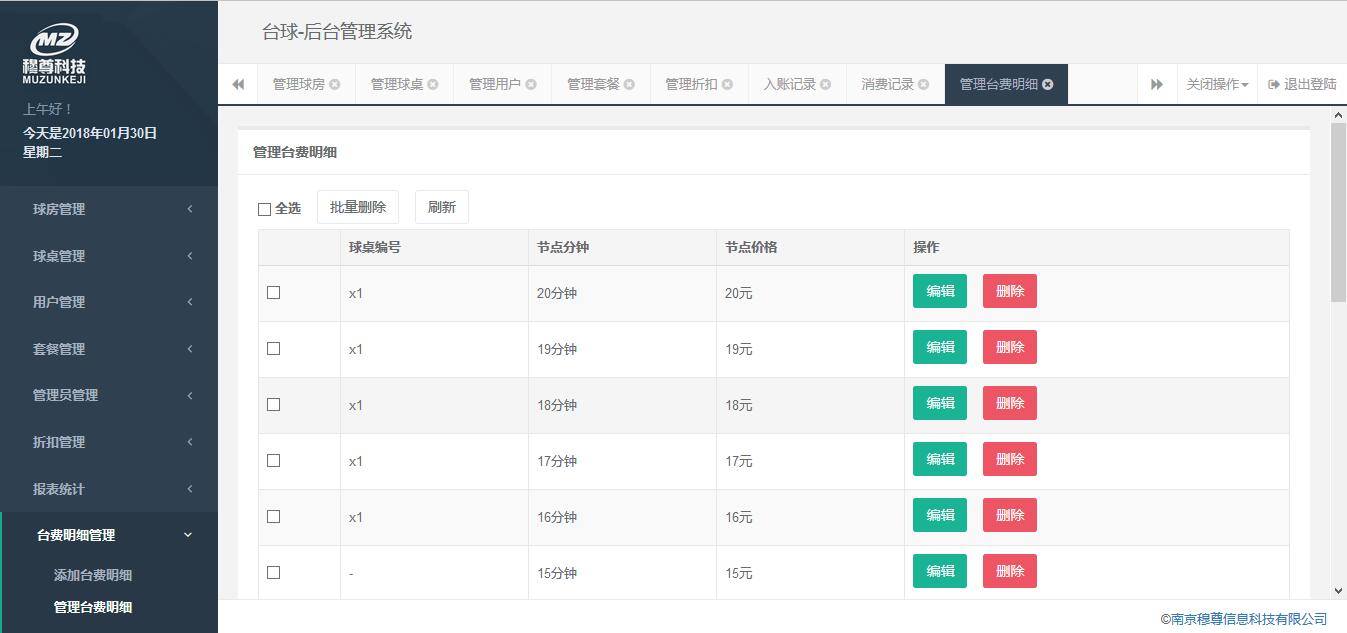Close the 入账记录 tab using x icon
Image resolution: width=1347 pixels, height=633 pixels.
pos(826,85)
